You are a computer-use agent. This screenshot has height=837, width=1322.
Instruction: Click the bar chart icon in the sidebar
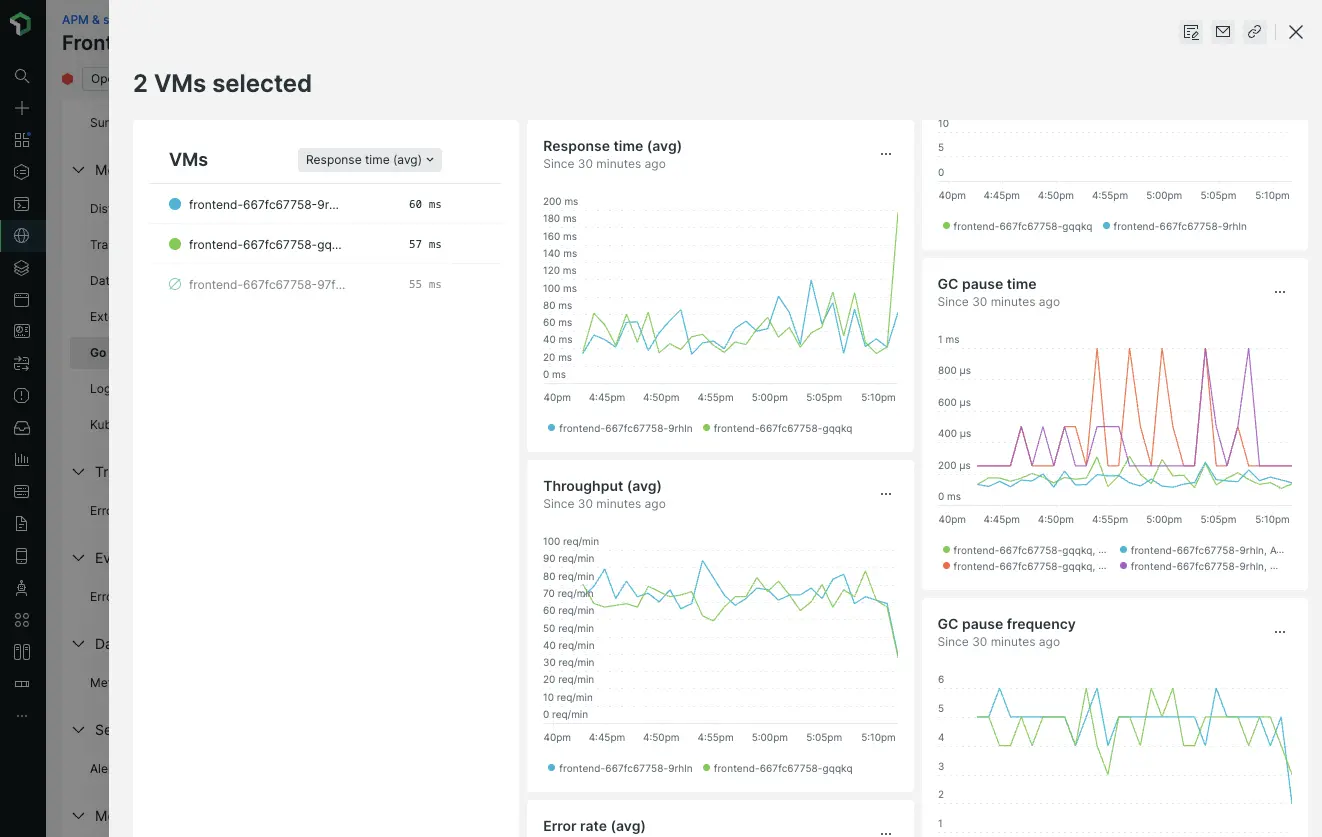coord(22,459)
